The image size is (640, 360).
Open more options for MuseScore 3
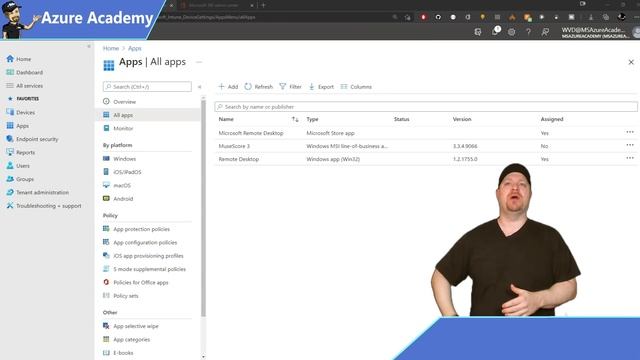coord(630,145)
